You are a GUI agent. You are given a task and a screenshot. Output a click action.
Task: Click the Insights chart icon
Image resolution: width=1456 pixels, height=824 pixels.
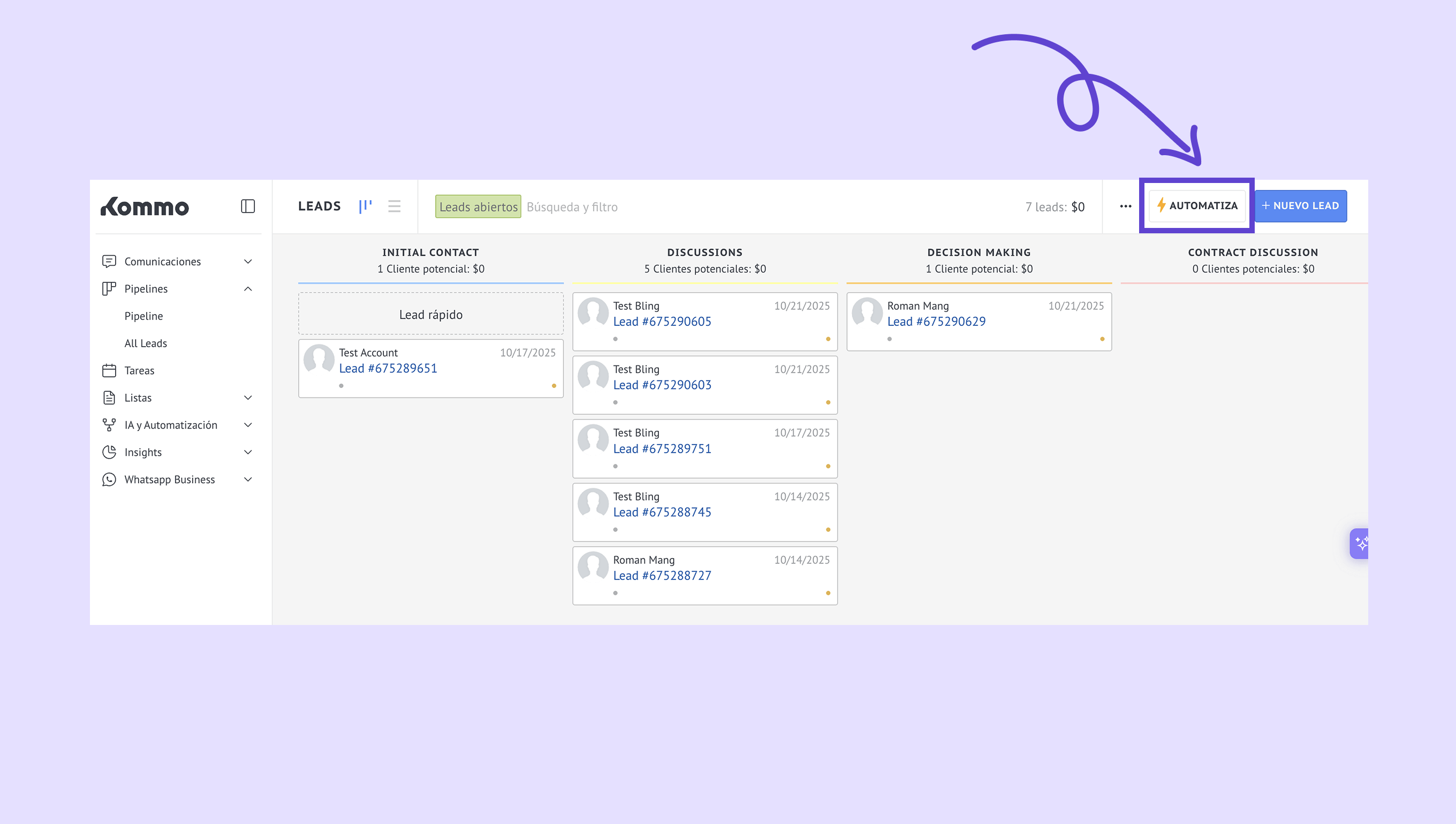[x=109, y=452]
